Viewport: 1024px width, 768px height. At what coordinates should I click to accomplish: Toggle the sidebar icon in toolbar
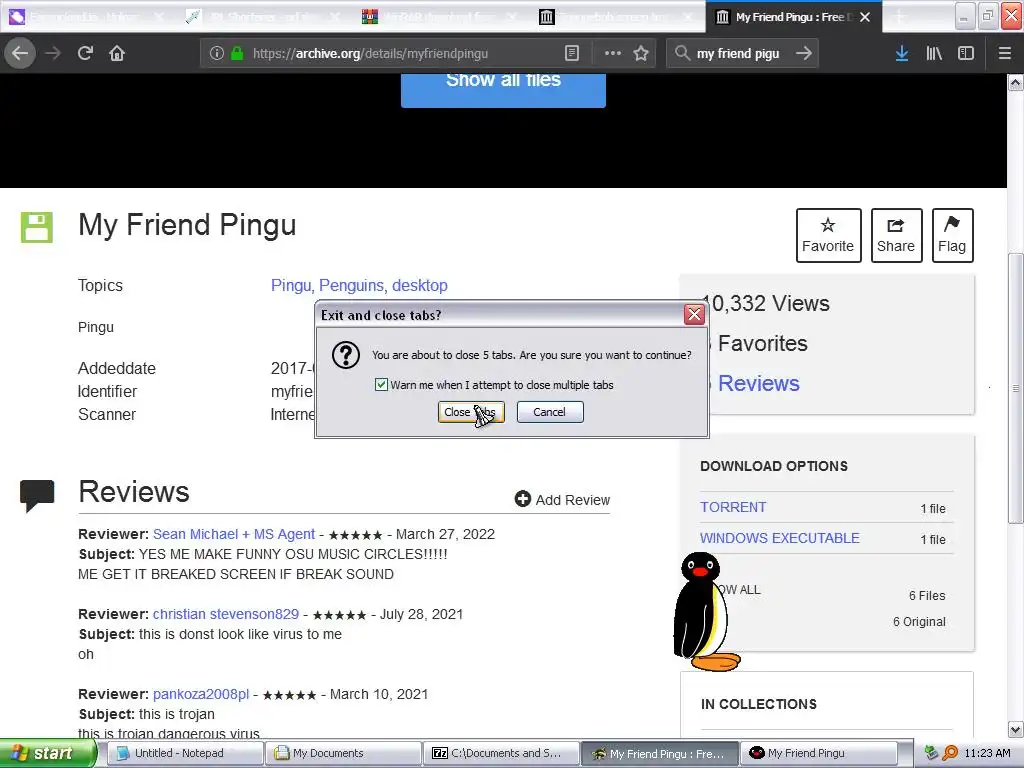[966, 54]
